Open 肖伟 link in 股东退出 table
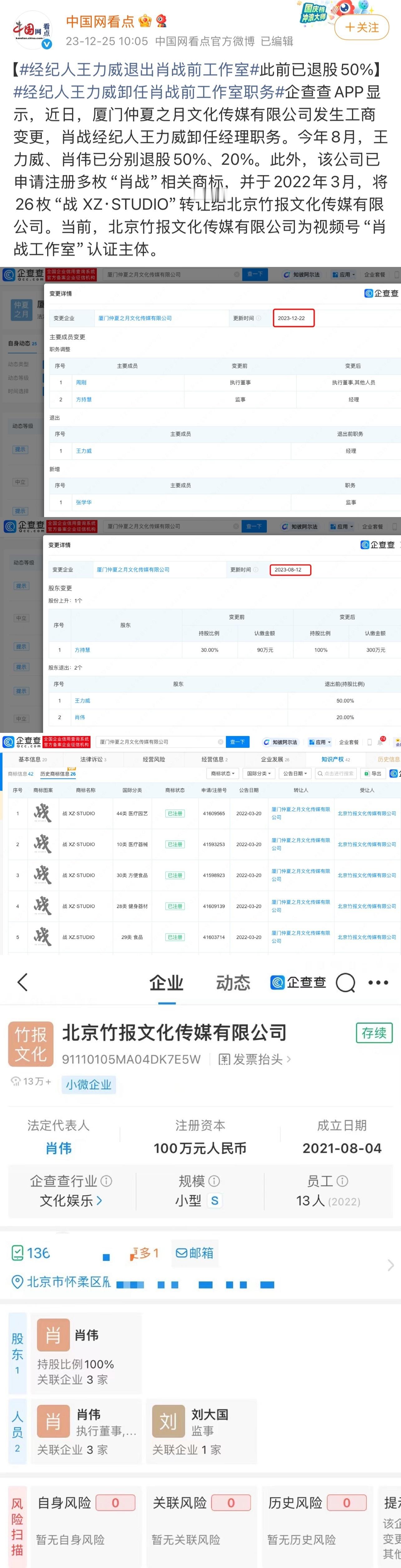401x1568 pixels. [80, 718]
